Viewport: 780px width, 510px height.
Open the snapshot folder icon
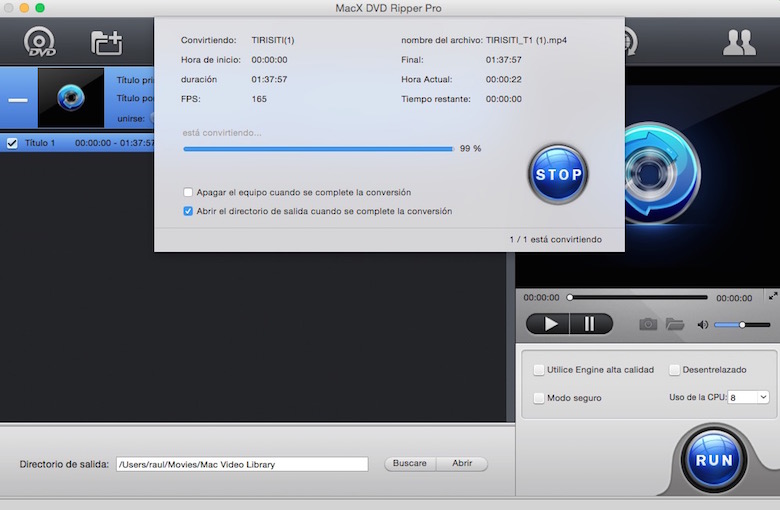point(675,324)
